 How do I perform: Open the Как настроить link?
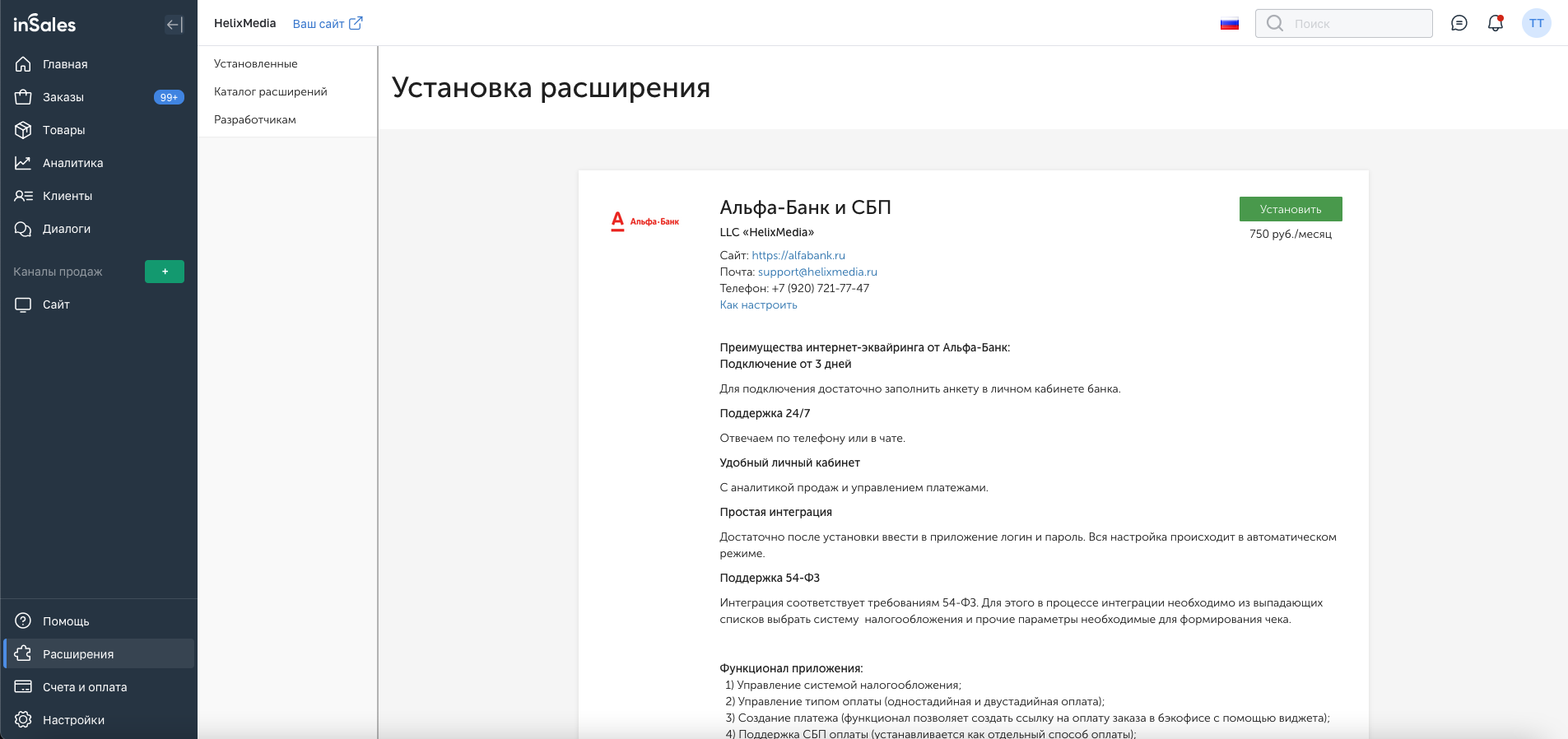[758, 304]
